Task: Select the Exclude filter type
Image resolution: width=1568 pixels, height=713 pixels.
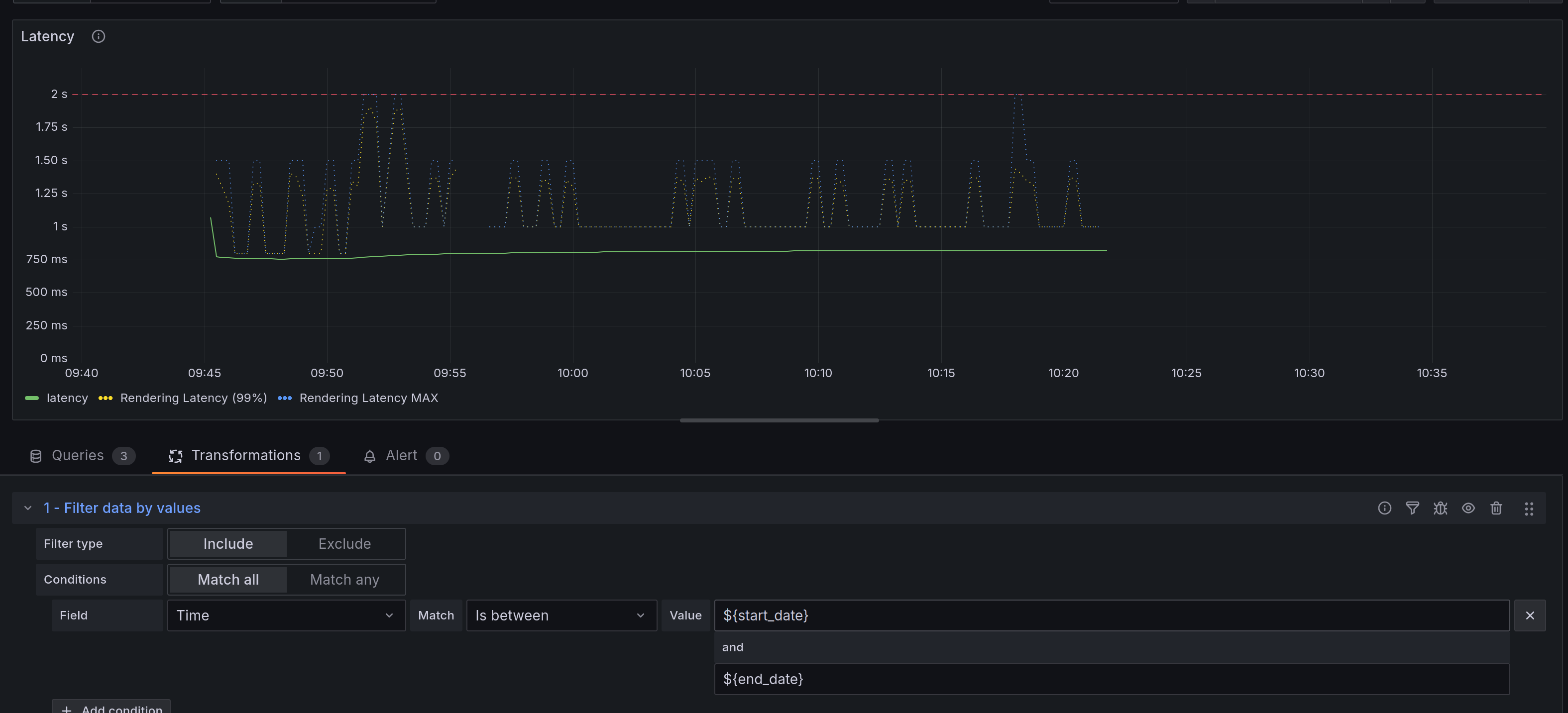Action: (x=344, y=543)
